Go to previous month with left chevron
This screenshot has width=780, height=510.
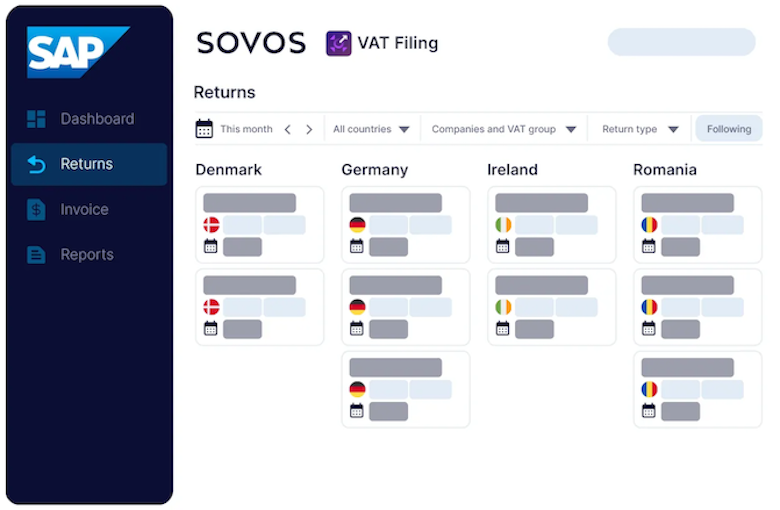(288, 129)
